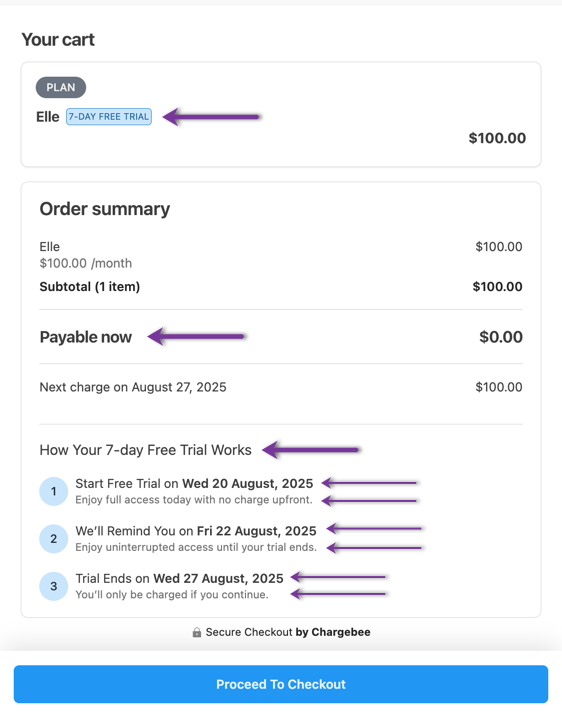Select the Elle plan name in cart
The width and height of the screenshot is (562, 715).
[x=47, y=117]
